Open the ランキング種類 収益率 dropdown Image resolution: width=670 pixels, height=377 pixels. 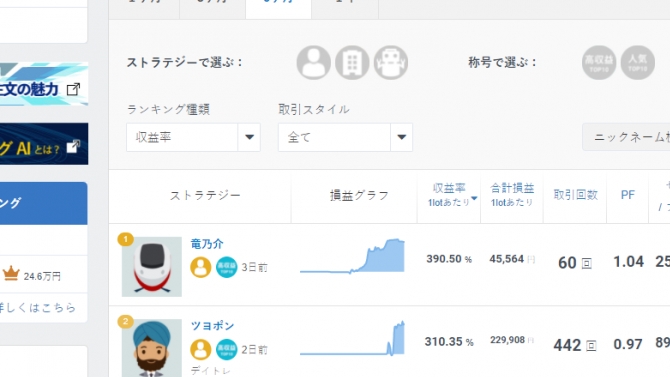tap(193, 137)
